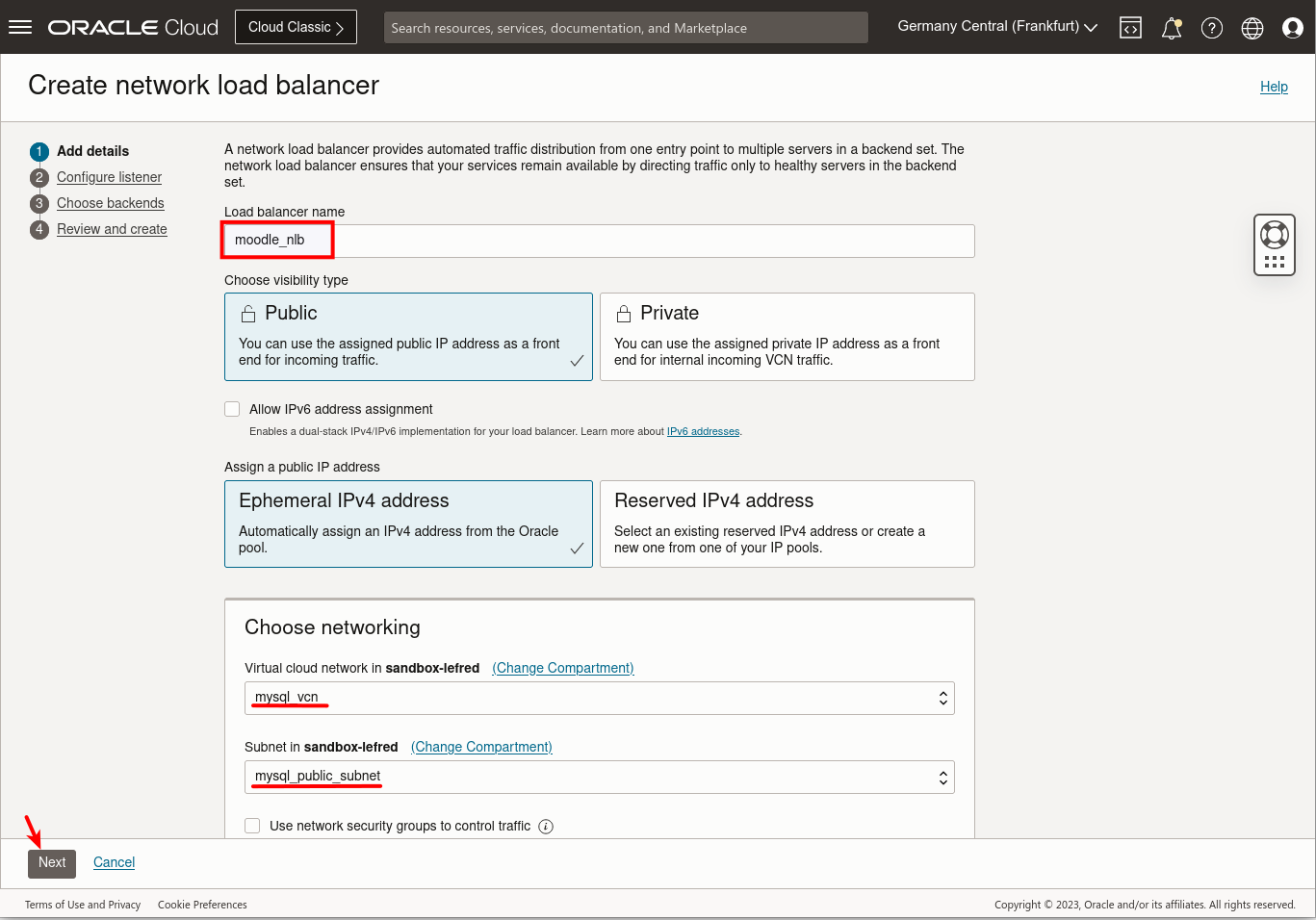
Task: Open the mysql_public_subnet dropdown
Action: click(x=599, y=777)
